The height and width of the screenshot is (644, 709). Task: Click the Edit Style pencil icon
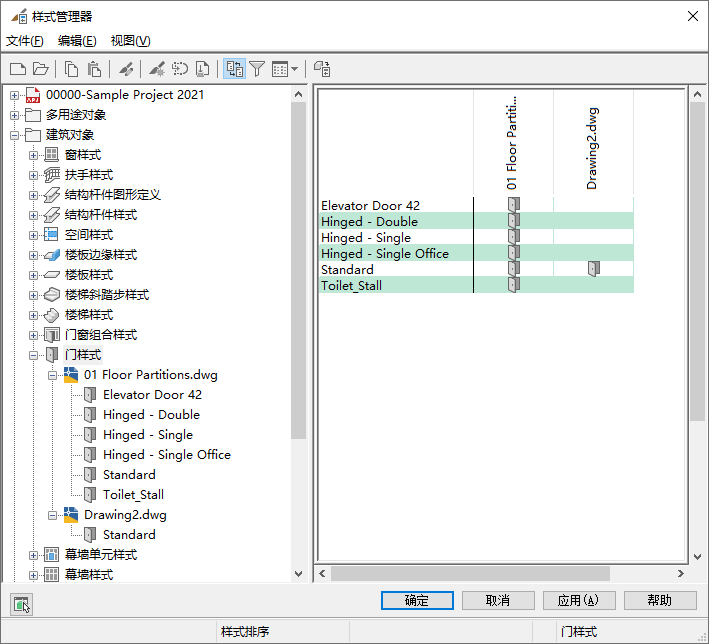(x=126, y=69)
